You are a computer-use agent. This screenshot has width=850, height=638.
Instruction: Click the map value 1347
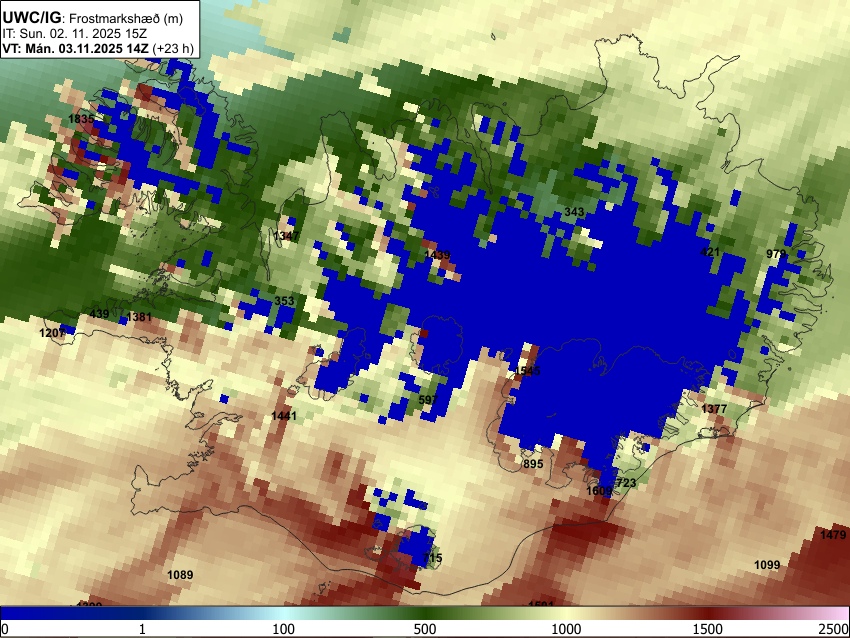(286, 236)
